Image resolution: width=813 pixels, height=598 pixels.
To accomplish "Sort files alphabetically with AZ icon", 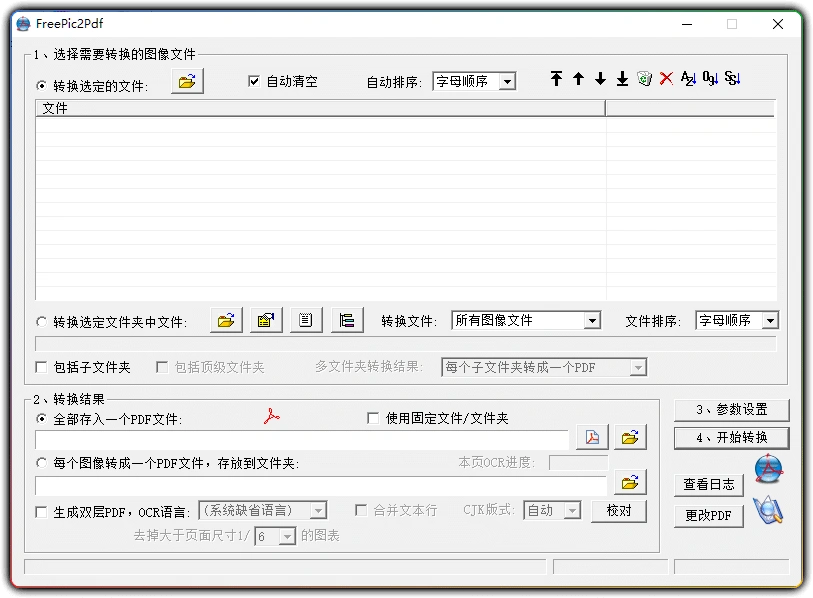I will click(688, 78).
